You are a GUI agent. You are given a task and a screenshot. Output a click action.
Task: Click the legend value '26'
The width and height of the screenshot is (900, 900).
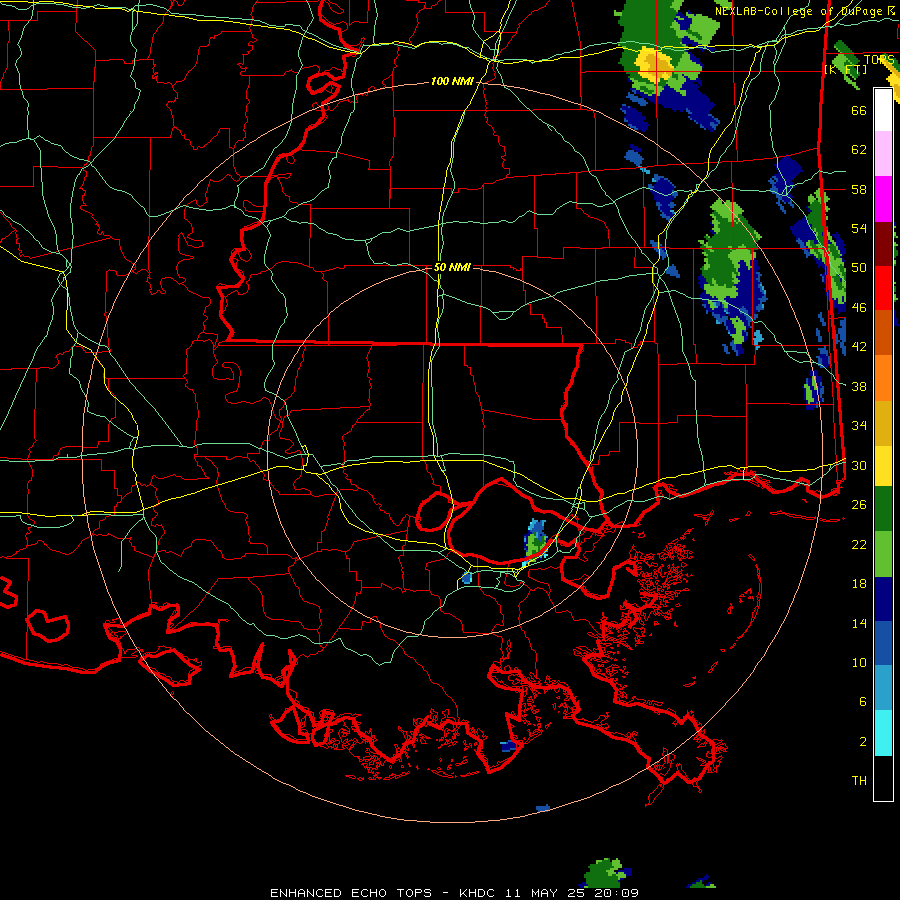tap(859, 505)
